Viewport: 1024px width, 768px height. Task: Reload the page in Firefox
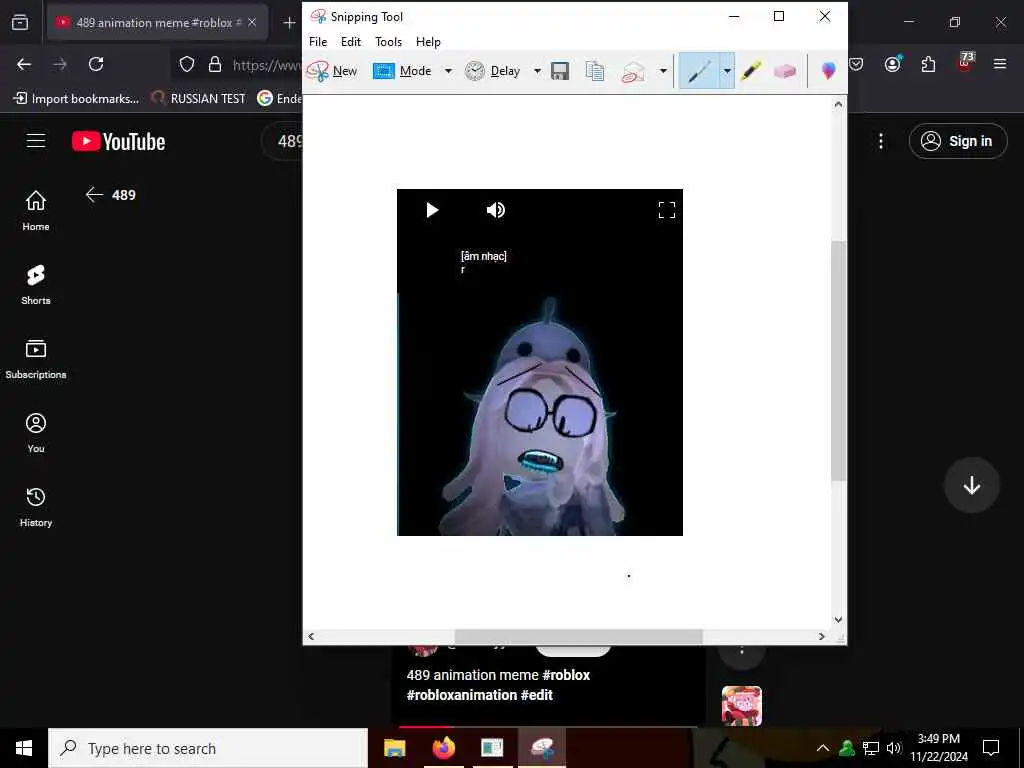(96, 64)
